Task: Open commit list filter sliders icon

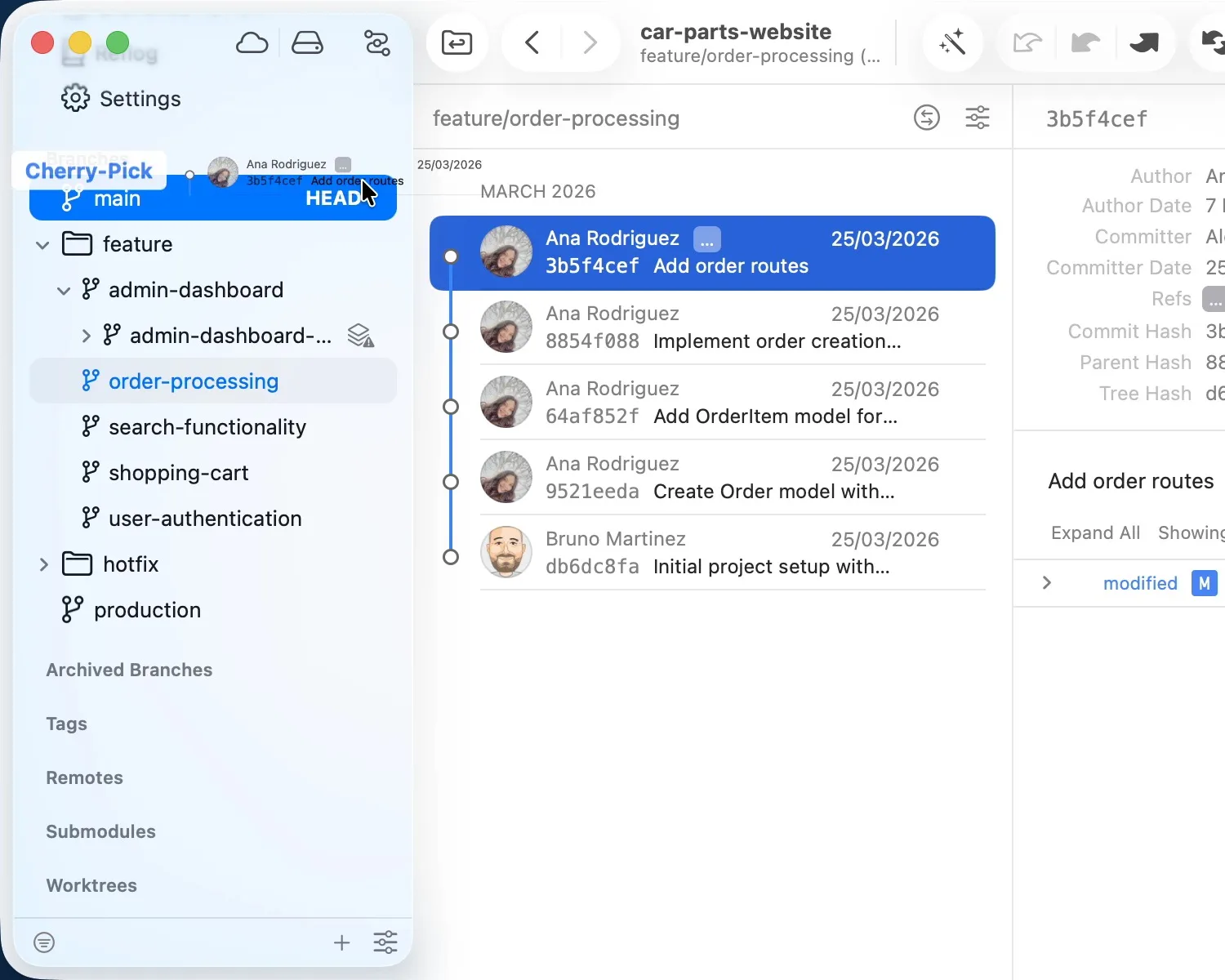Action: (x=978, y=118)
